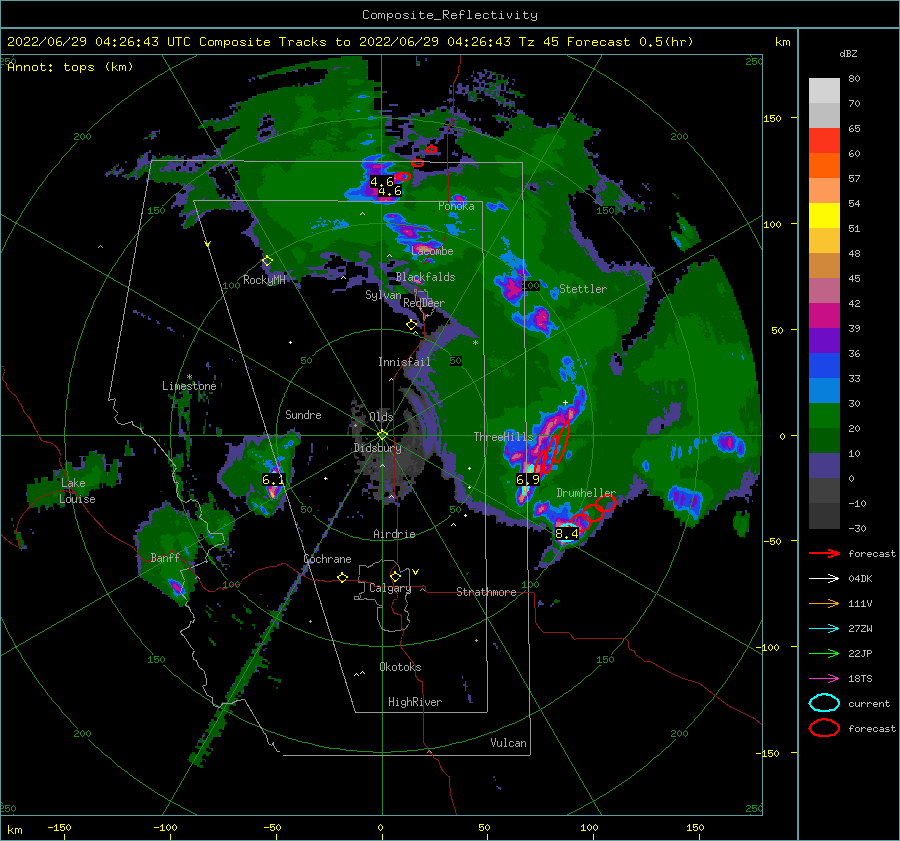This screenshot has height=841, width=900.
Task: Click the -30 value at legend bottom
Action: pos(858,529)
